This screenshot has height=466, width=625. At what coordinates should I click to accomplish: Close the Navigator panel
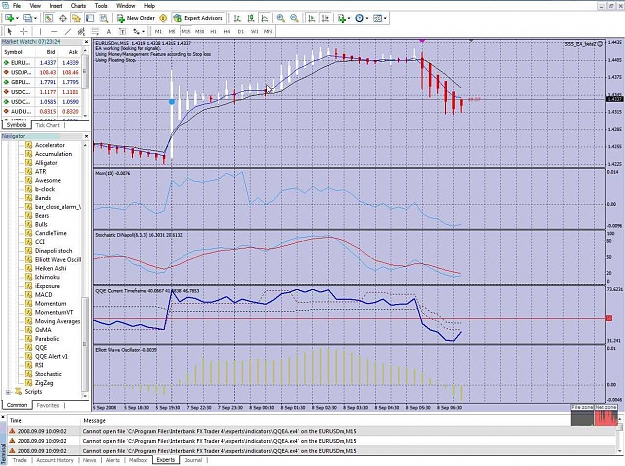pos(86,136)
